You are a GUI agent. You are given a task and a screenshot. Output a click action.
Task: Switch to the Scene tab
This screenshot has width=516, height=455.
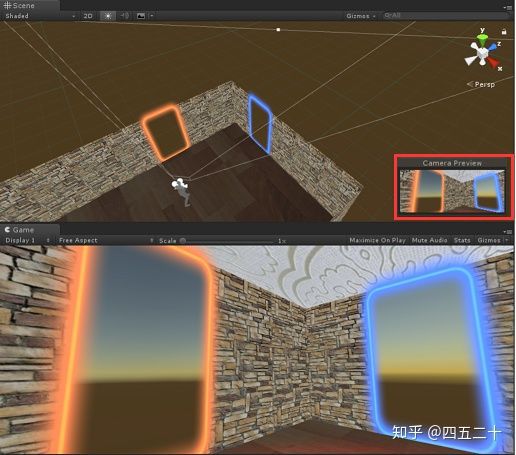pyautogui.click(x=30, y=5)
